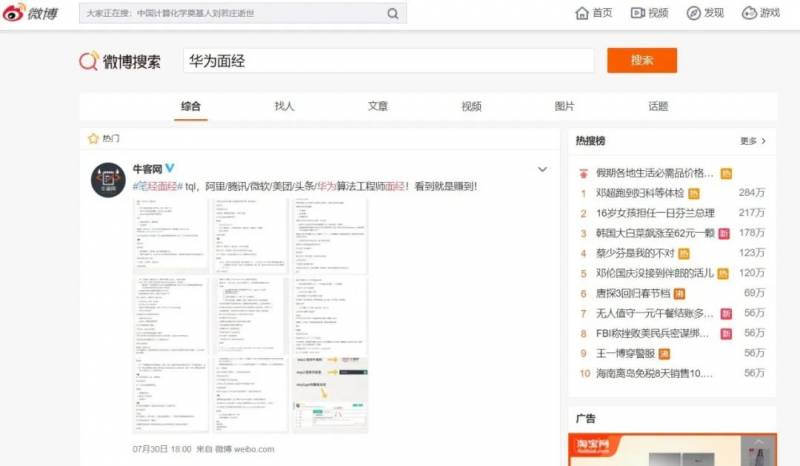
Task: Open the second image thumbnail in the top row
Action: [250, 236]
